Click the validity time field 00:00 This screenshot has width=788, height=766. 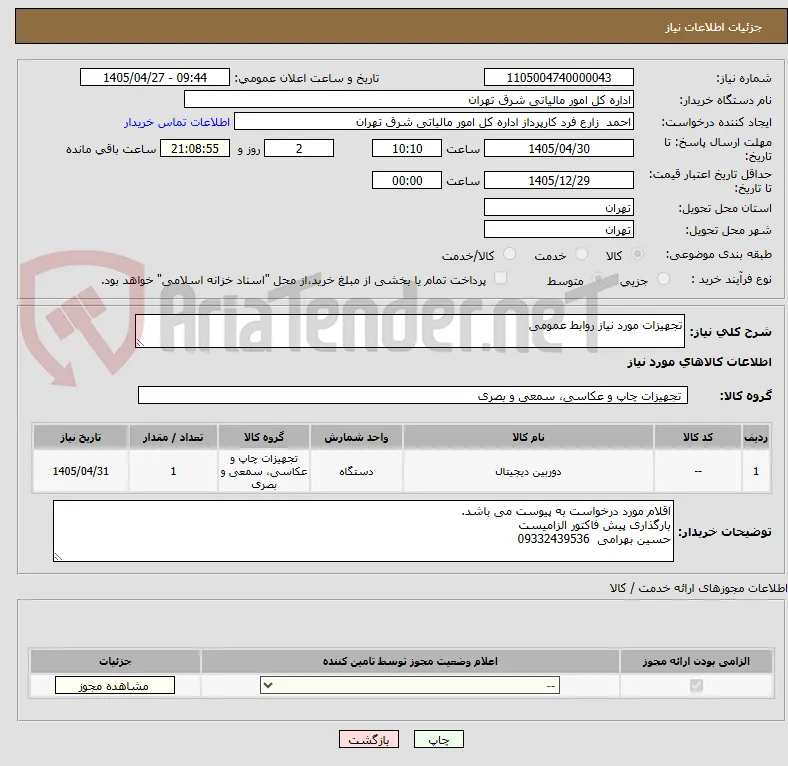[x=407, y=180]
